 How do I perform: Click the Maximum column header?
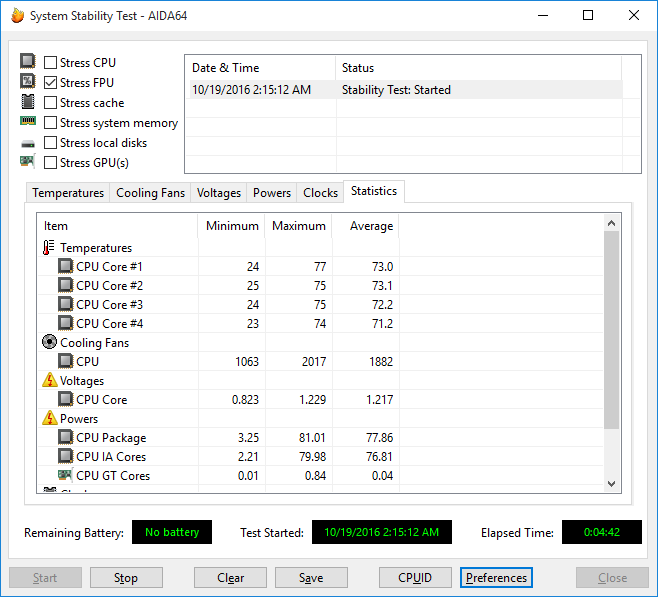point(299,226)
